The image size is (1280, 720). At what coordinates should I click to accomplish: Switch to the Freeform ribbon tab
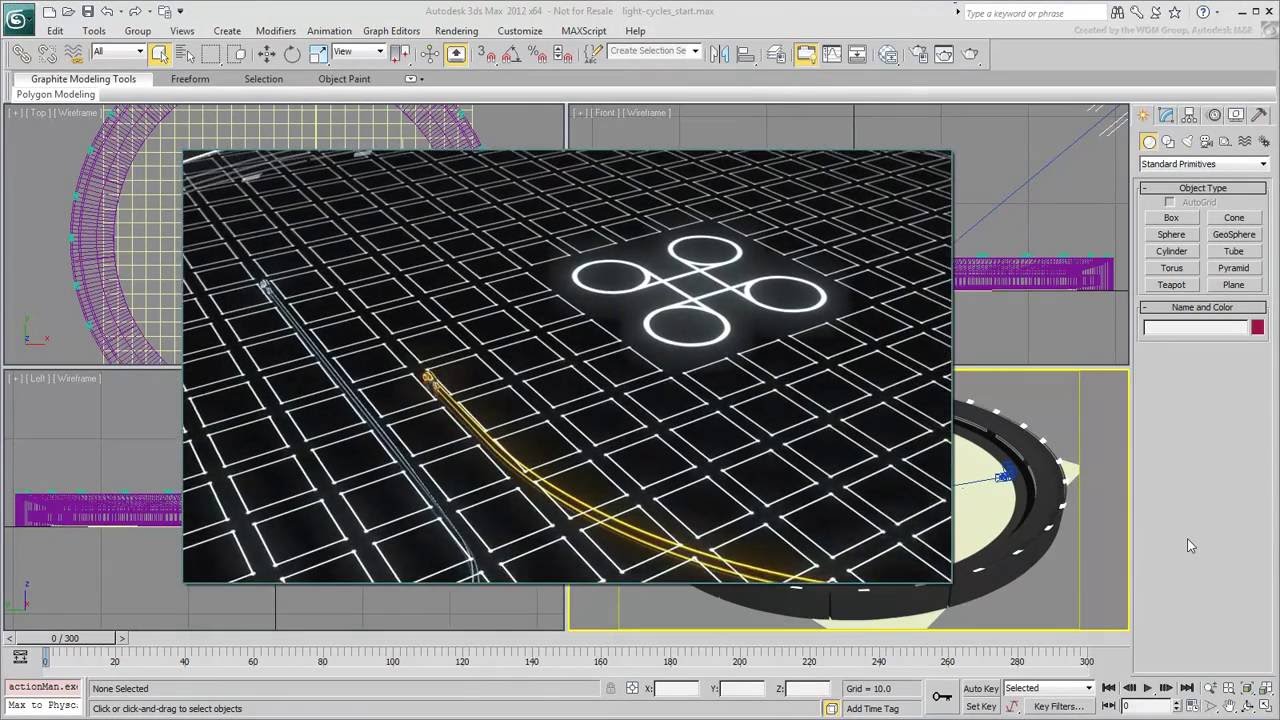tap(190, 79)
